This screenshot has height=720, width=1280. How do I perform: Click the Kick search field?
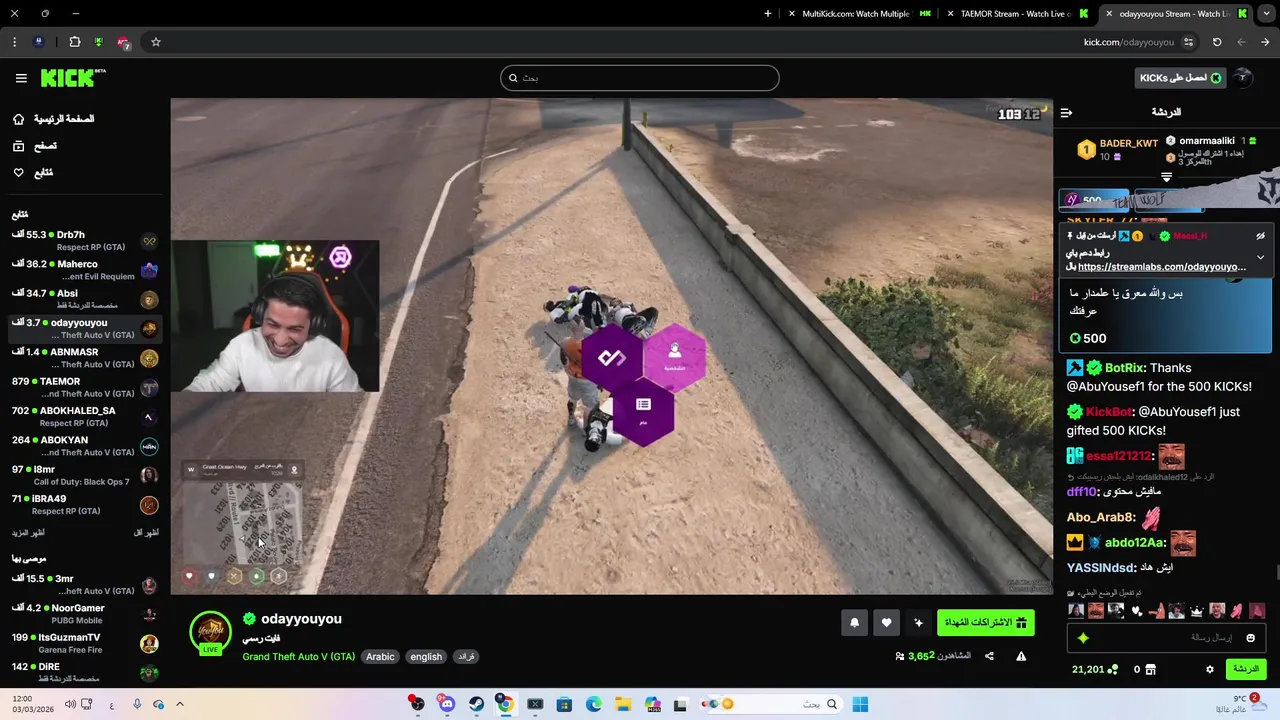(x=640, y=78)
